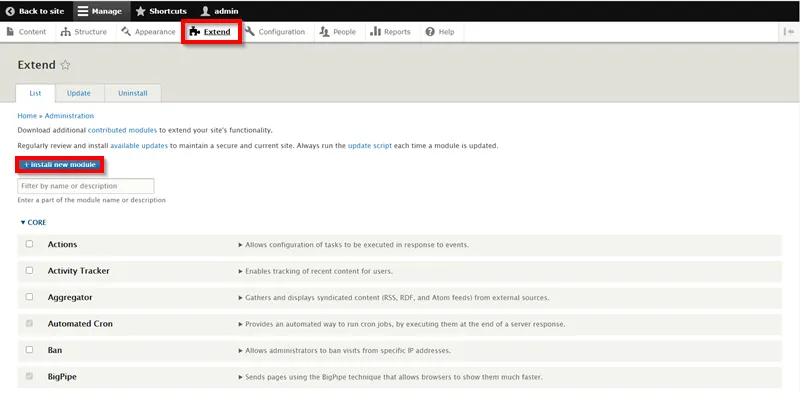Click the Aggregator module name
Viewport: 800px width, 393px height.
click(x=70, y=297)
